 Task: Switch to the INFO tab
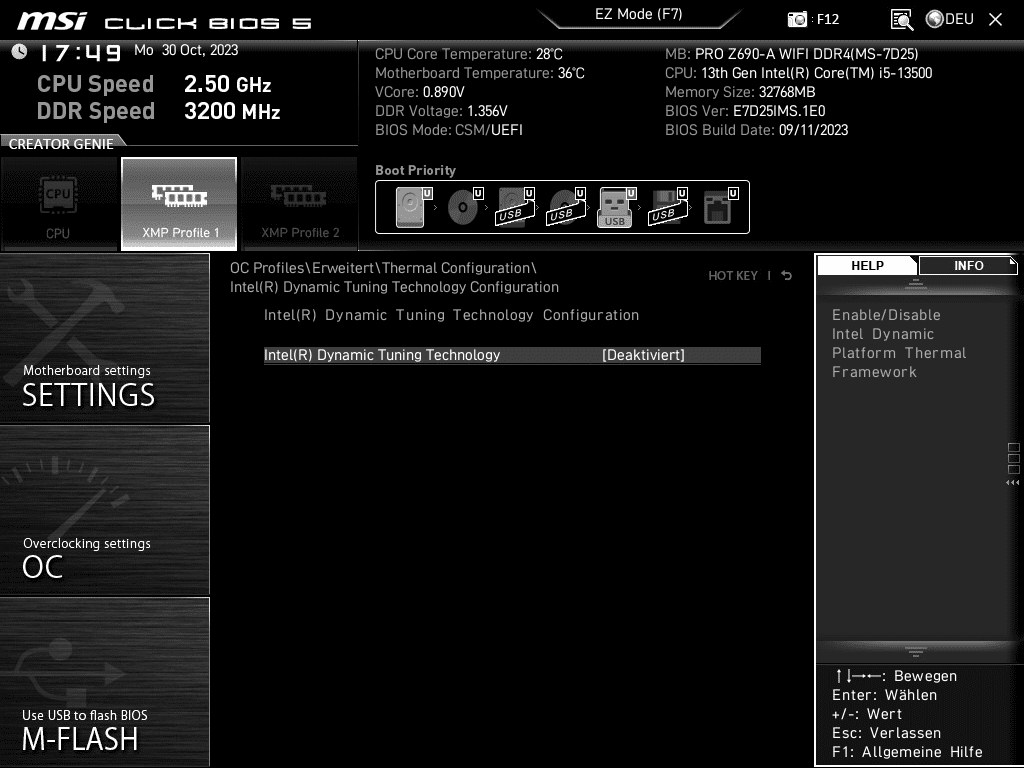[968, 265]
